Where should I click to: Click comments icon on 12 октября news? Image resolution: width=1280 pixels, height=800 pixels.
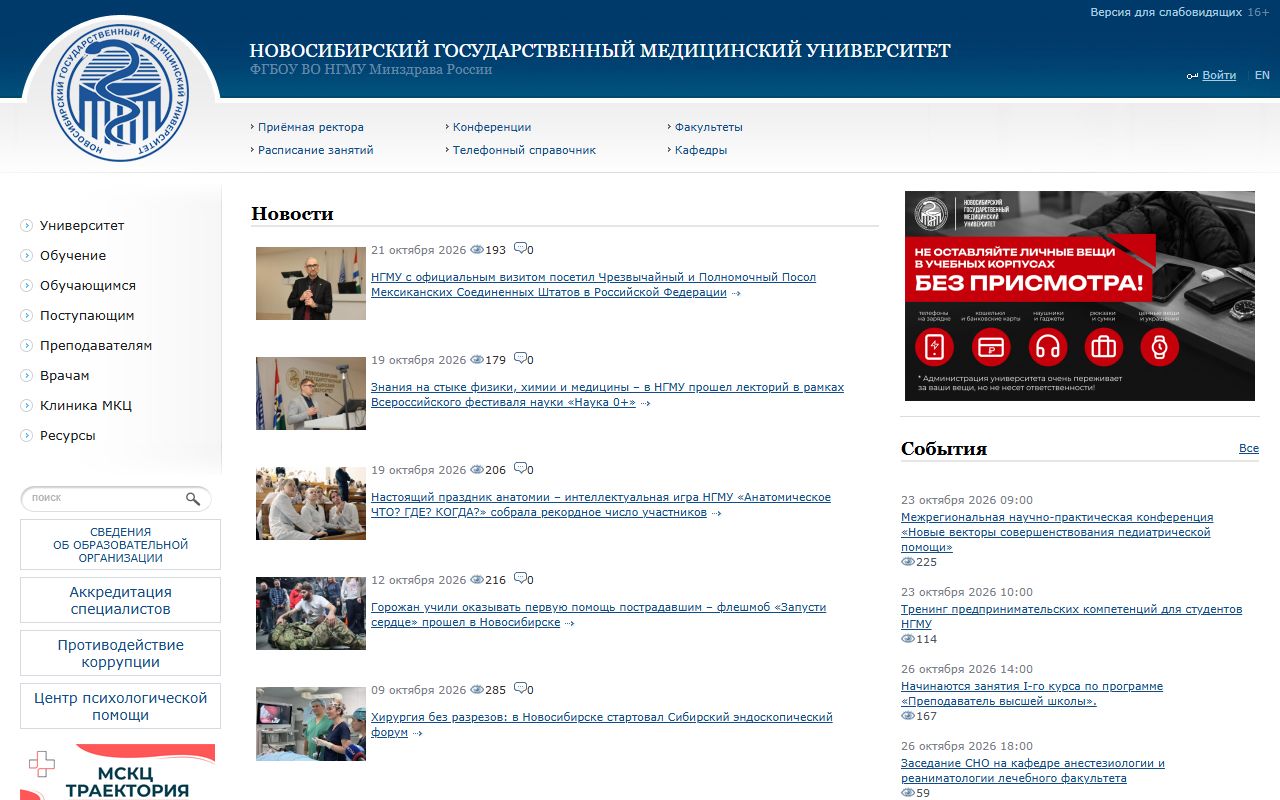coord(520,579)
